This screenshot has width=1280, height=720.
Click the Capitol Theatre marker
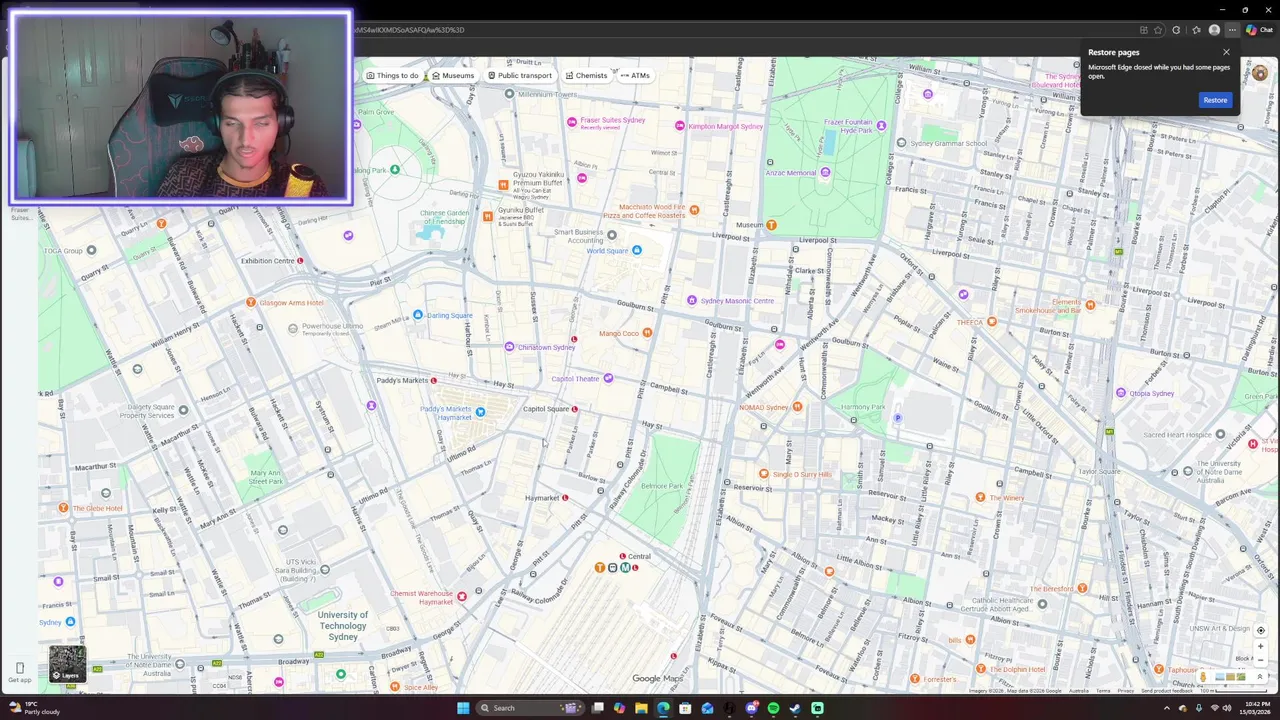(x=608, y=379)
